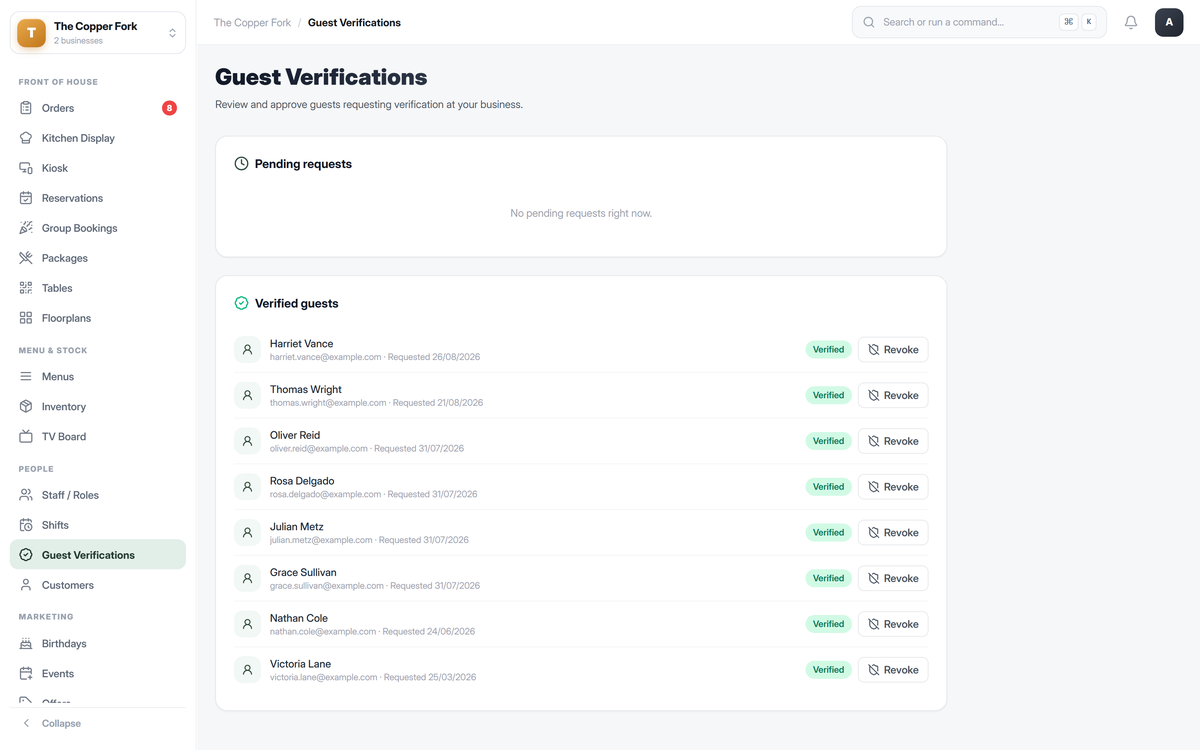Image resolution: width=1200 pixels, height=750 pixels.
Task: Open the Events sidebar item
Action: 97,674
